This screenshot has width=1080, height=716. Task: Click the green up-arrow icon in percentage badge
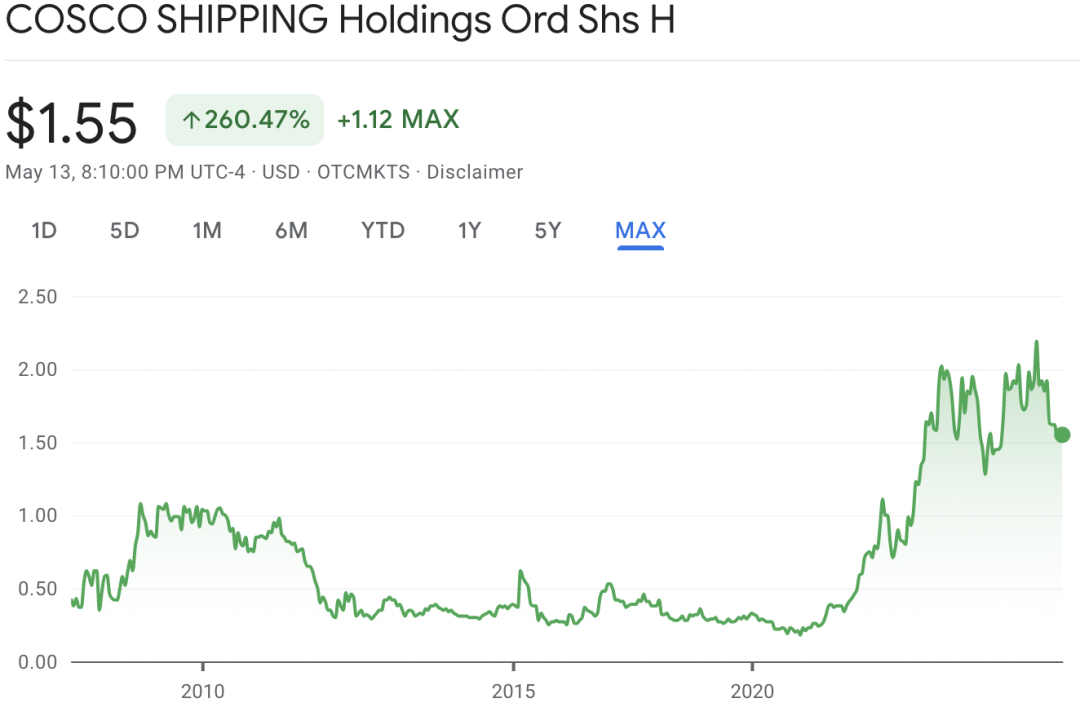click(x=191, y=121)
